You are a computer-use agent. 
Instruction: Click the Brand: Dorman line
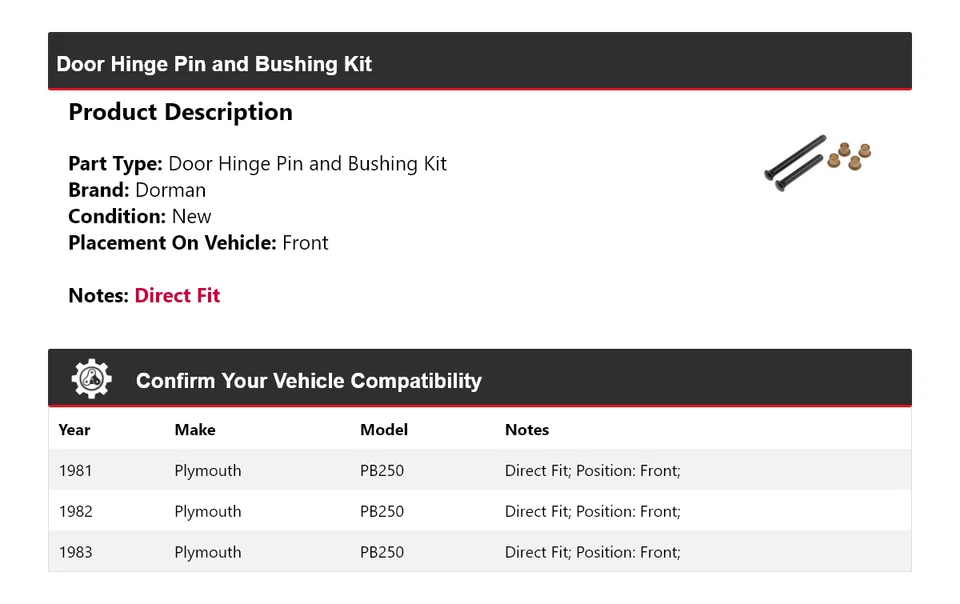click(x=137, y=190)
